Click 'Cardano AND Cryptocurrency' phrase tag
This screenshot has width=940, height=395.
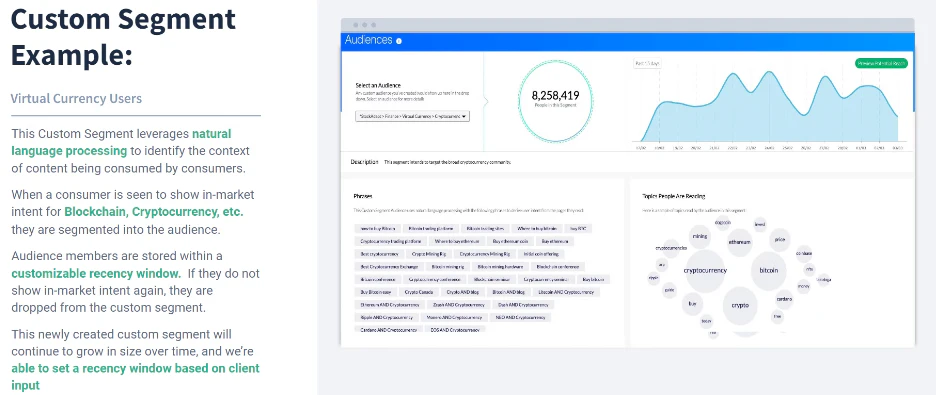click(388, 329)
